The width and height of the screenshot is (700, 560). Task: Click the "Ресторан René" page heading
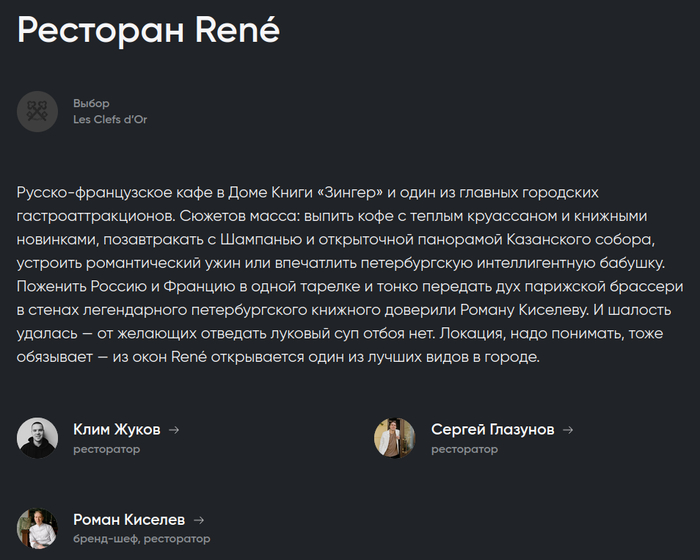tap(149, 30)
